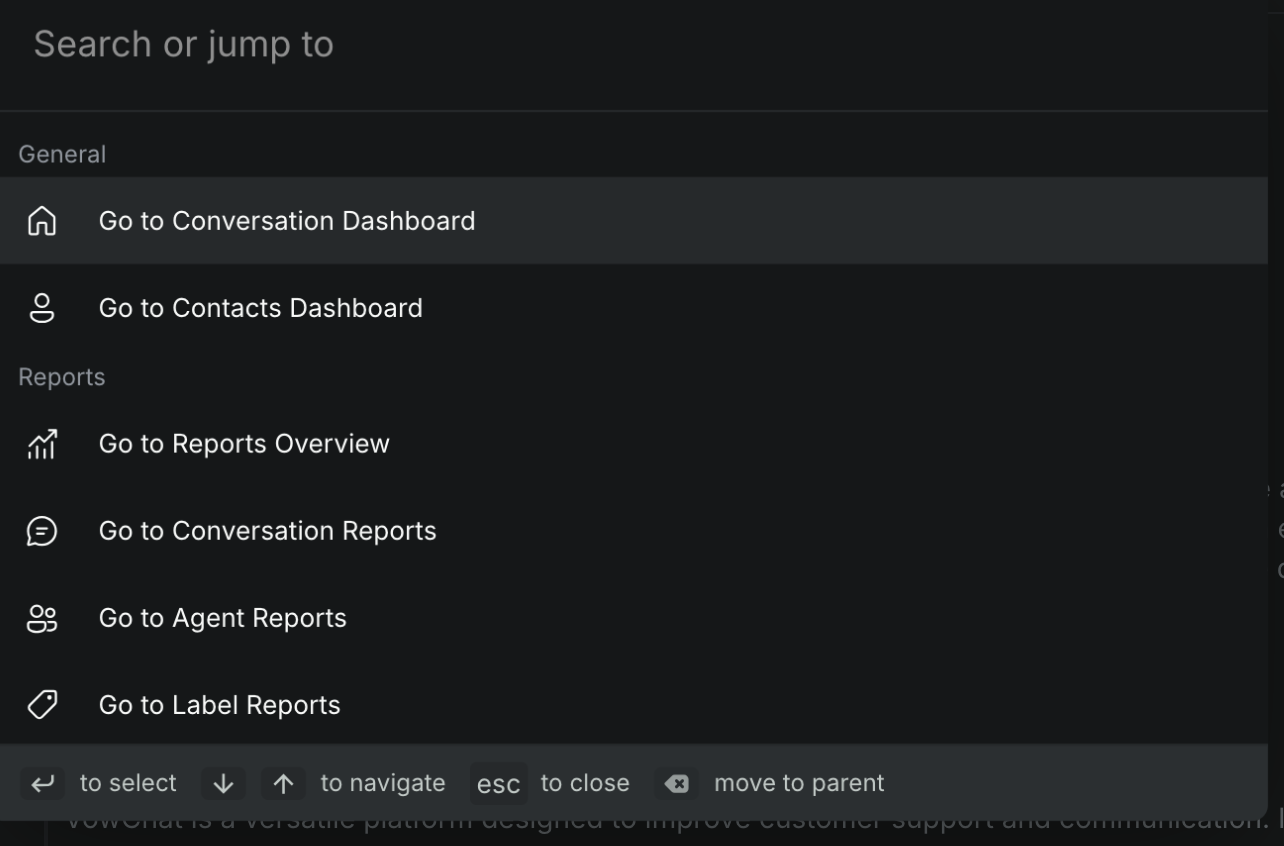Click the enter key icon in footer

pos(42,783)
